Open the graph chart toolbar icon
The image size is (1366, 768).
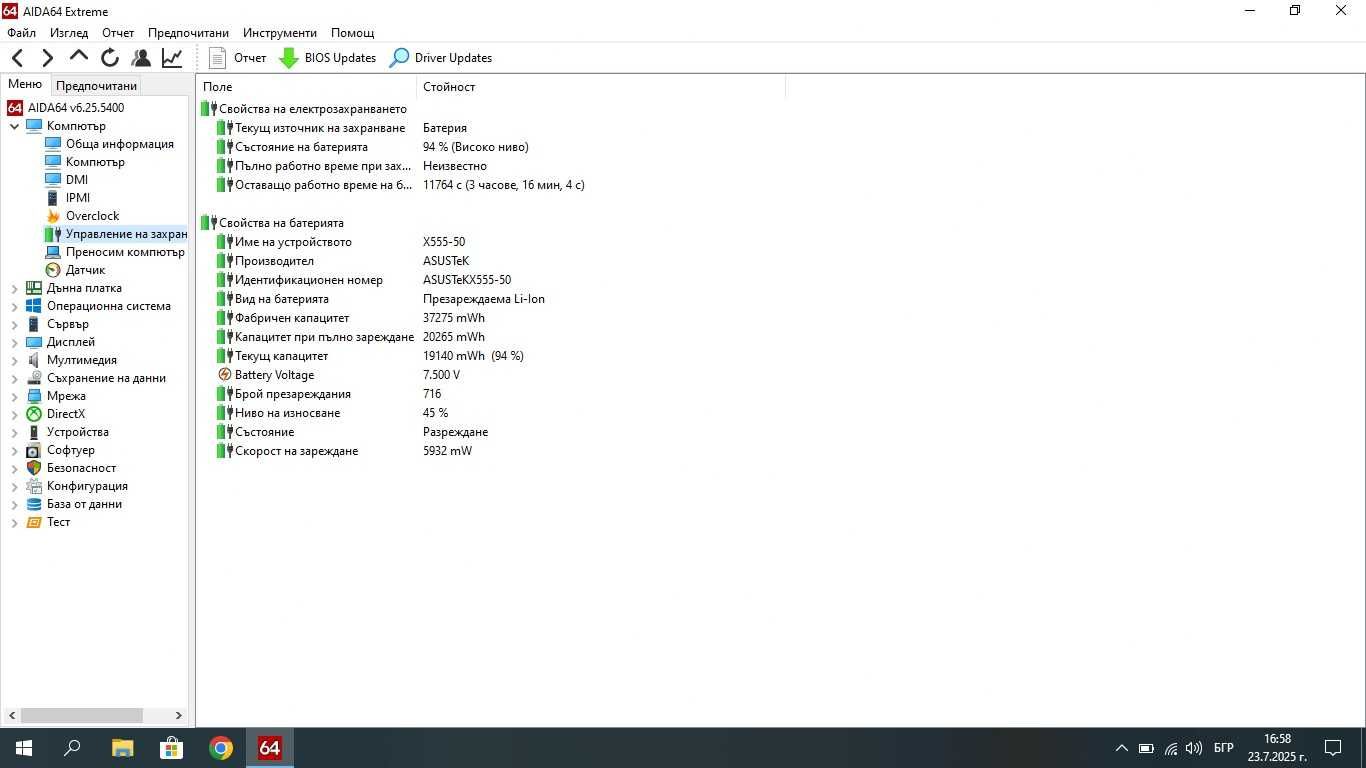coord(172,58)
